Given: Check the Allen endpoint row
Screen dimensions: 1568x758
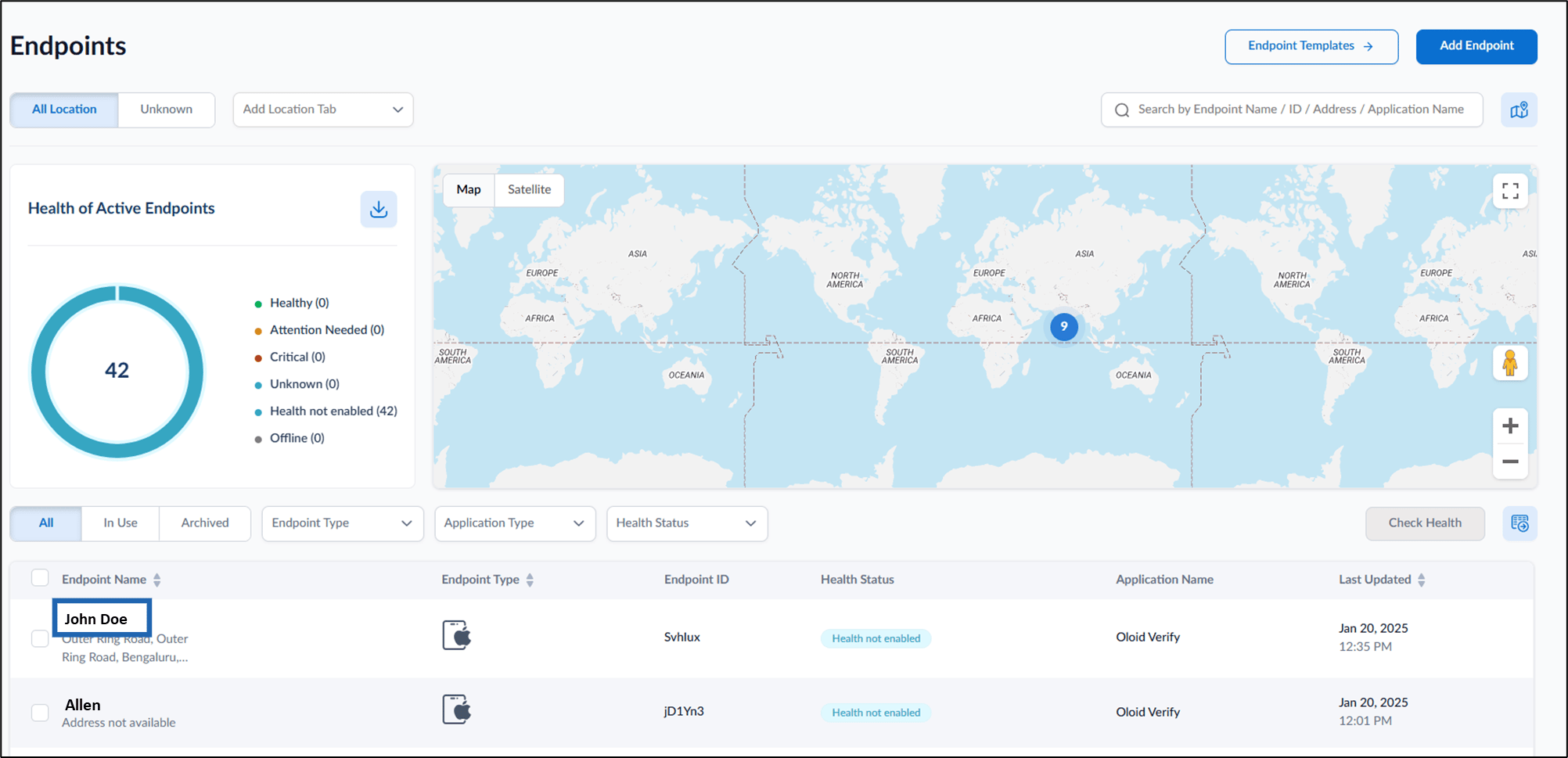Looking at the screenshot, I should pyautogui.click(x=40, y=713).
